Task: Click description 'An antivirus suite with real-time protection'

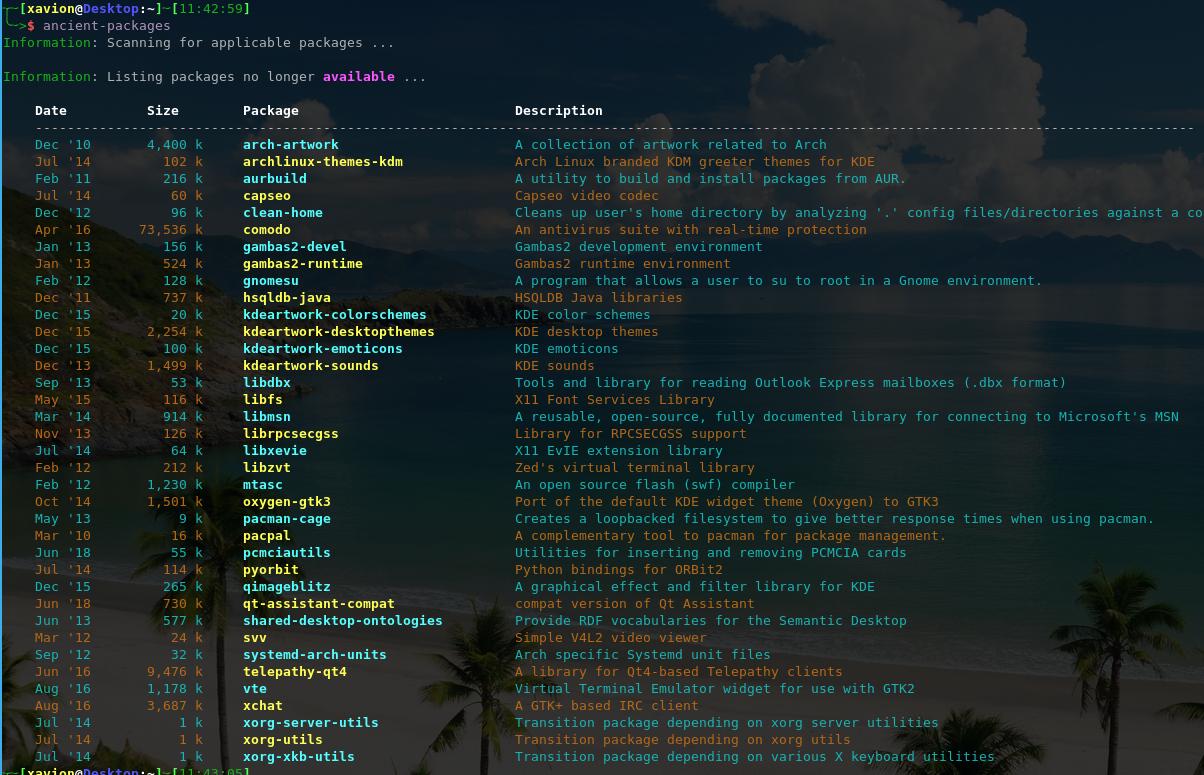Action: click(x=691, y=229)
